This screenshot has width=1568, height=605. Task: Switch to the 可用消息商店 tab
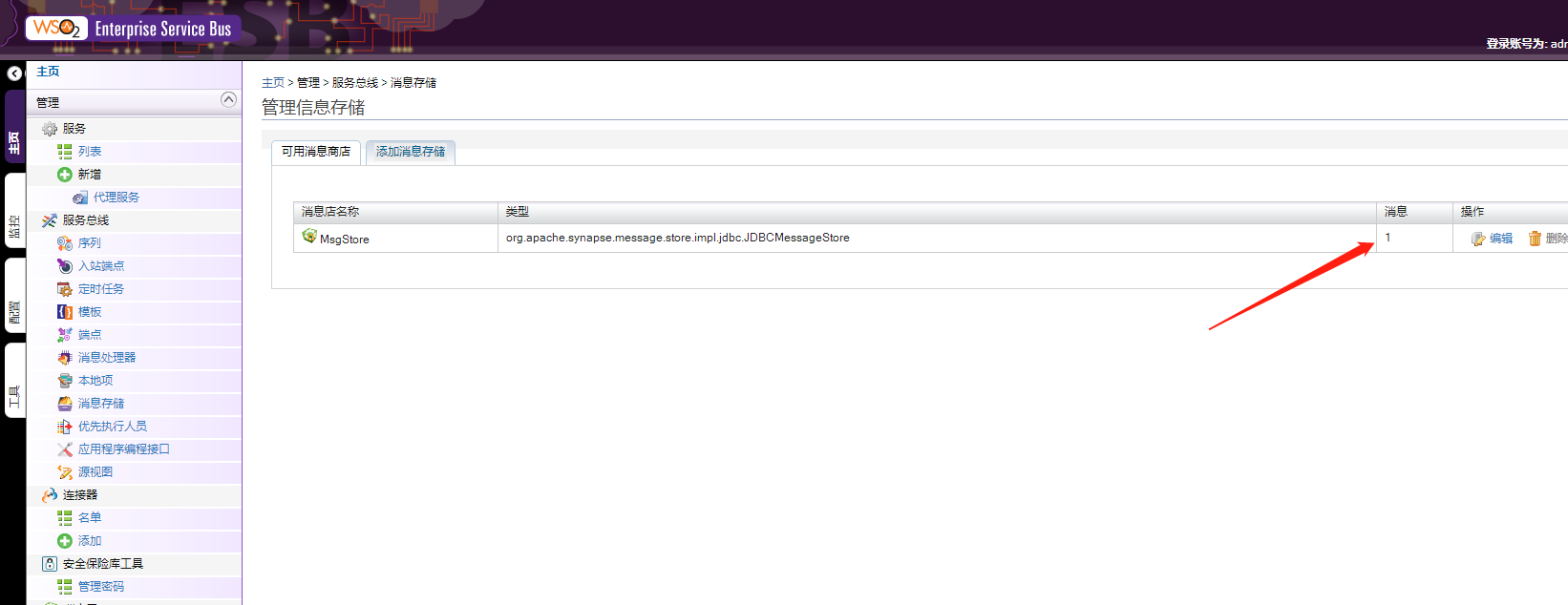tap(316, 153)
